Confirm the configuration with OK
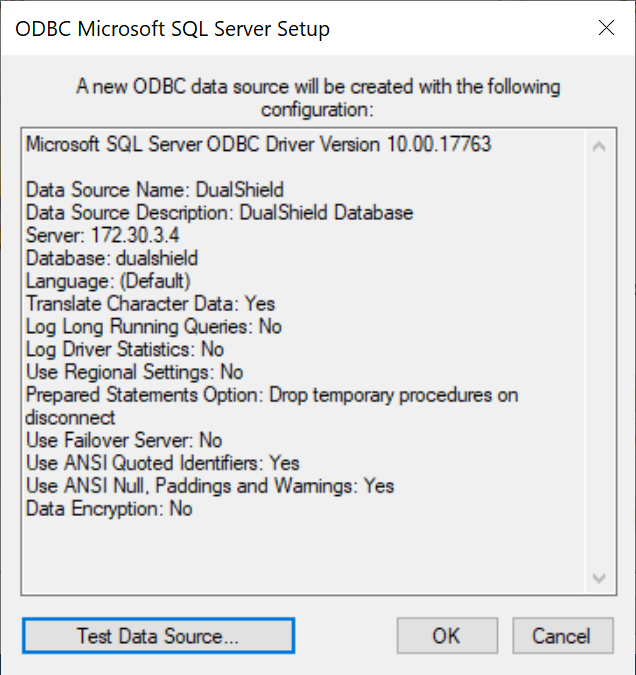The image size is (636, 675). click(x=446, y=635)
